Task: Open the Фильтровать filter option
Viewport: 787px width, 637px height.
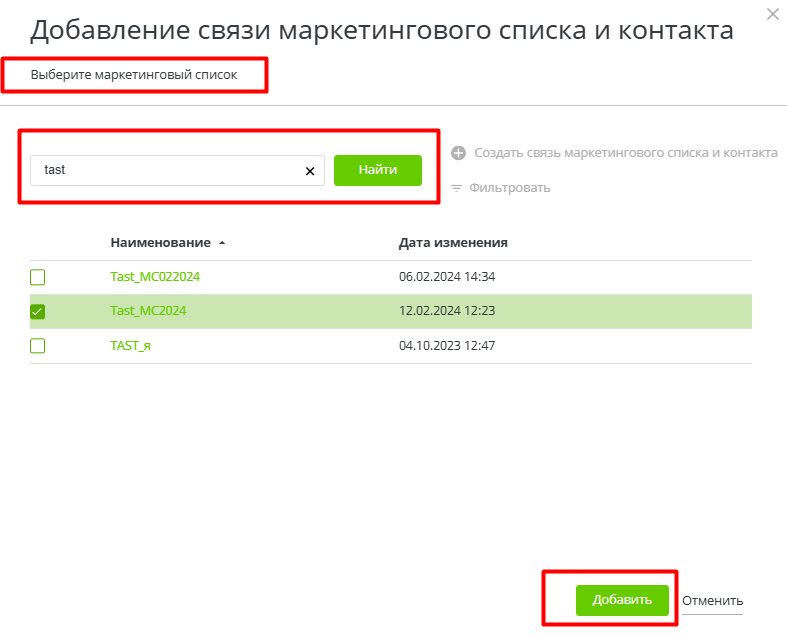Action: pos(509,188)
